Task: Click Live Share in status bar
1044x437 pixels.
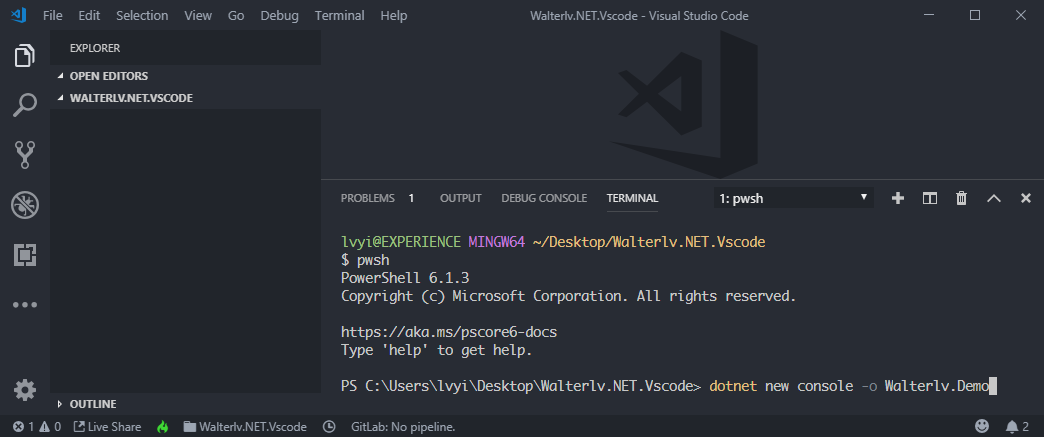Action: tap(107, 427)
